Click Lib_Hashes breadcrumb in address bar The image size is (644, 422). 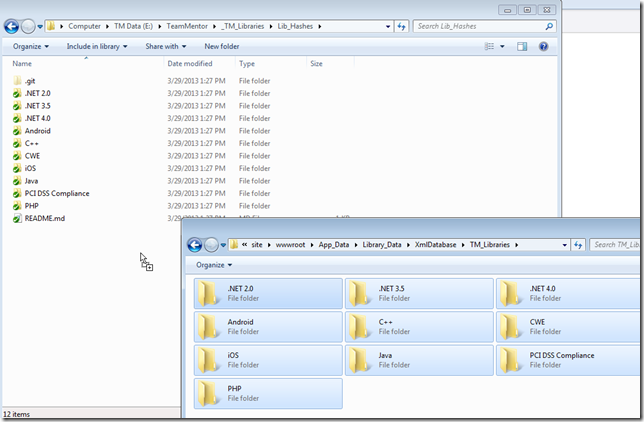click(x=295, y=26)
